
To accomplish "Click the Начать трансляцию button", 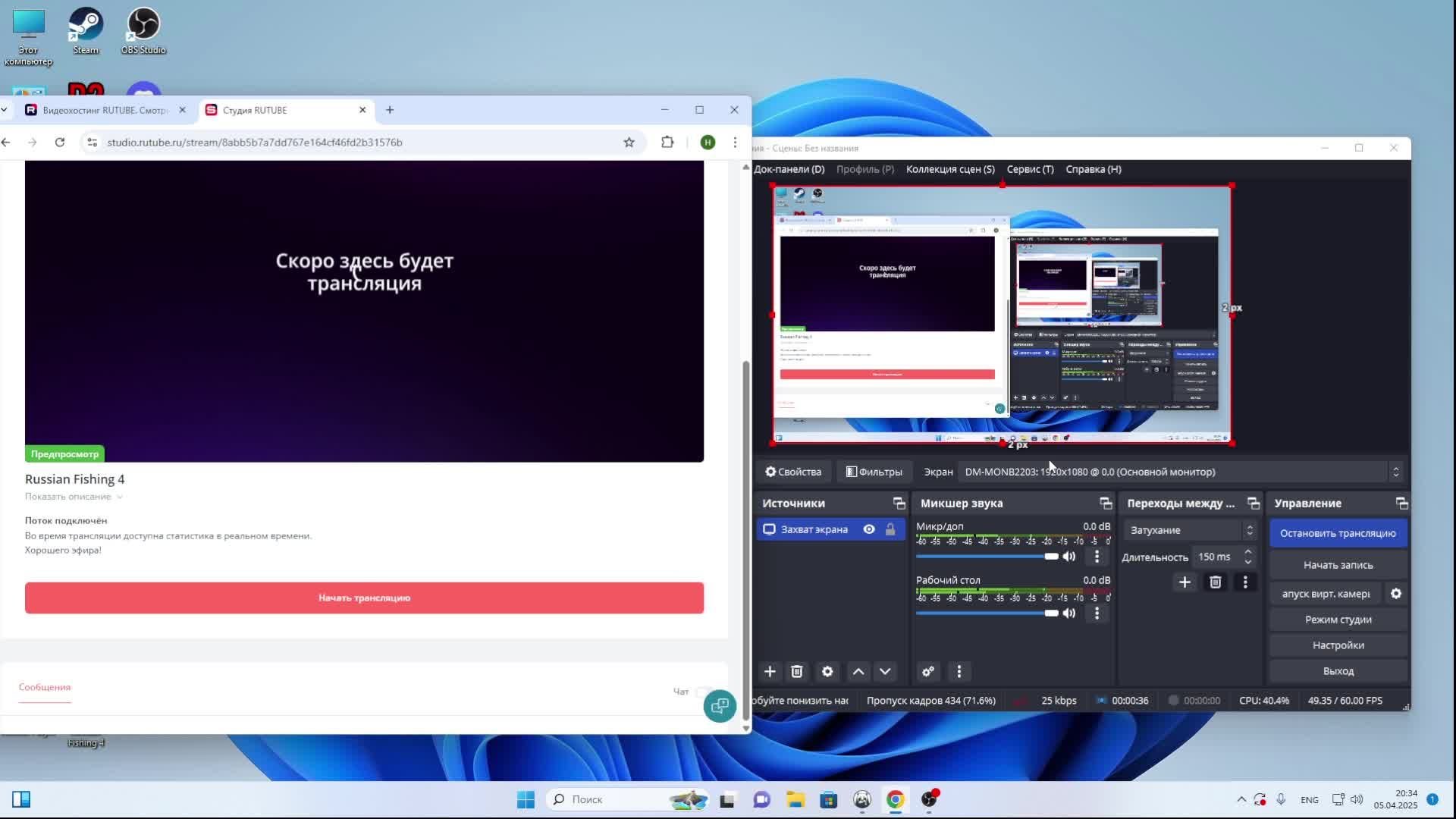I will pos(364,598).
